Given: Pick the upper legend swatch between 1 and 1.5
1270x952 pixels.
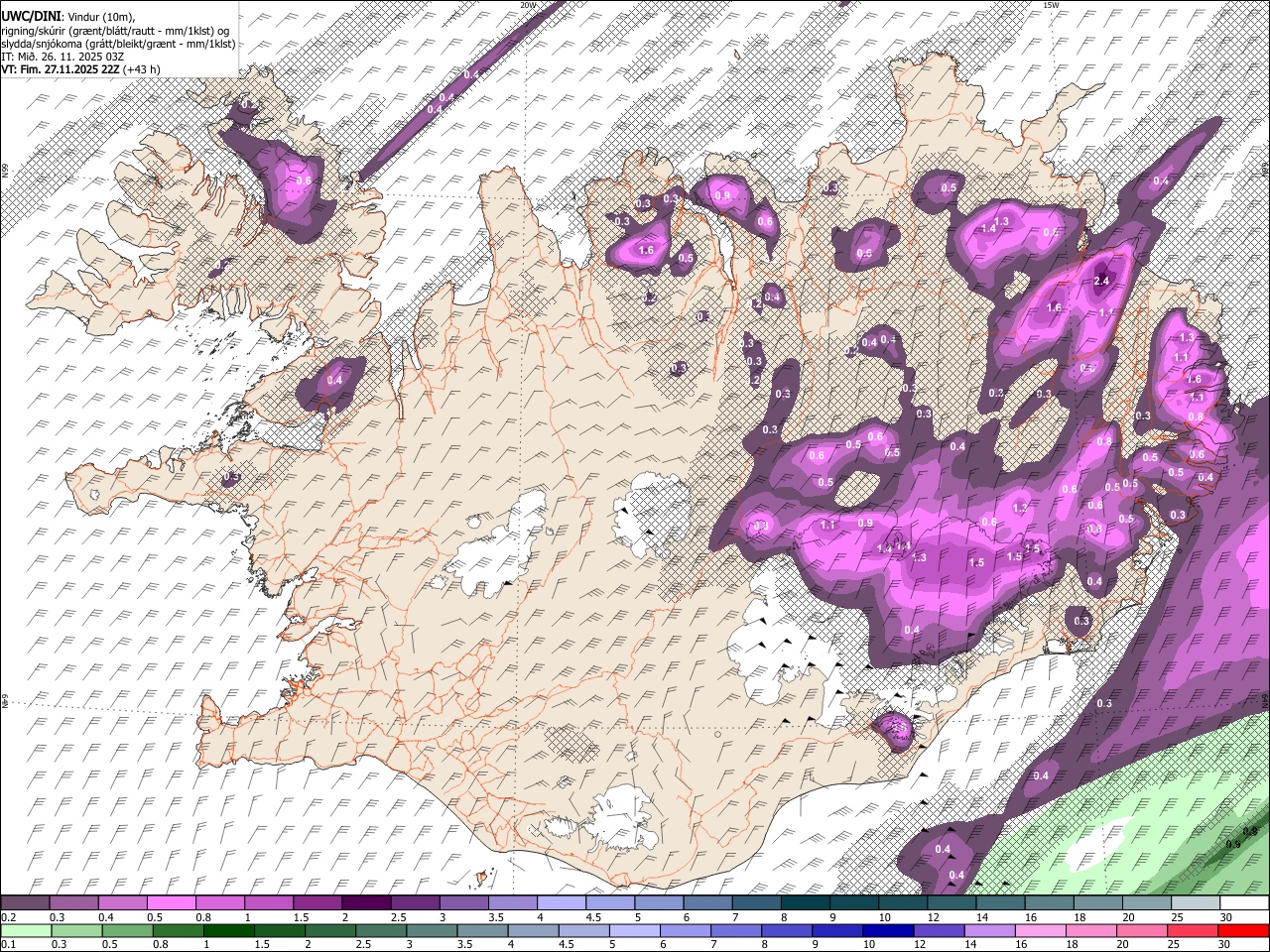Looking at the screenshot, I should coord(269,903).
